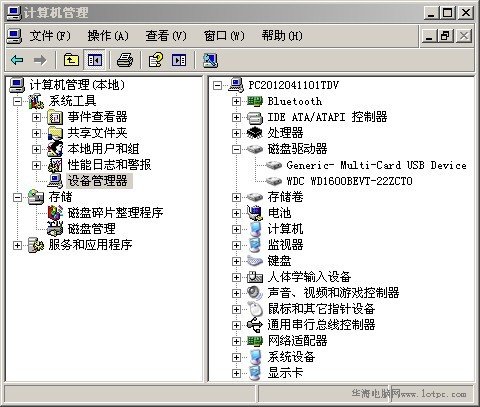
Task: Click the 本地用户和组 users icon
Action: [55, 149]
